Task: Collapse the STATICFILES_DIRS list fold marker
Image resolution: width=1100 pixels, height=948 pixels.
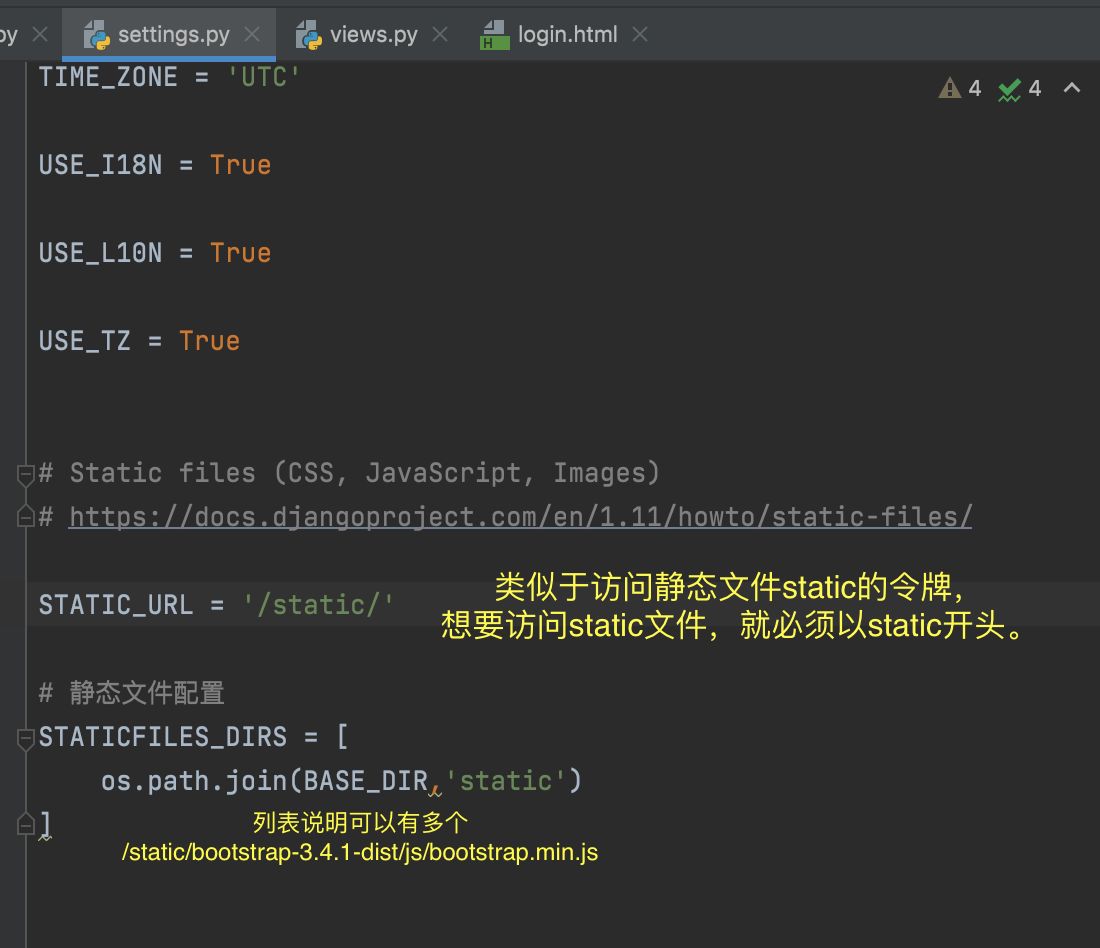Action: click(25, 739)
